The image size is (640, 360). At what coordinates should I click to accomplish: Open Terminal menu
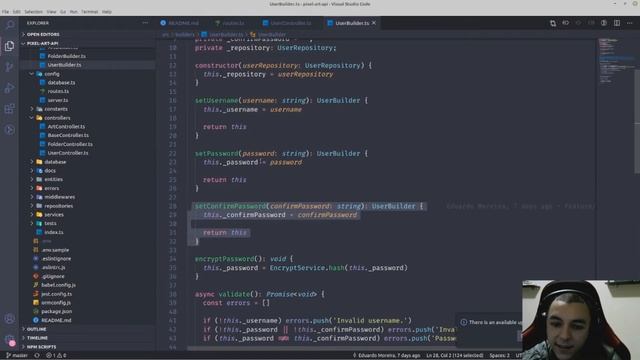click(89, 12)
